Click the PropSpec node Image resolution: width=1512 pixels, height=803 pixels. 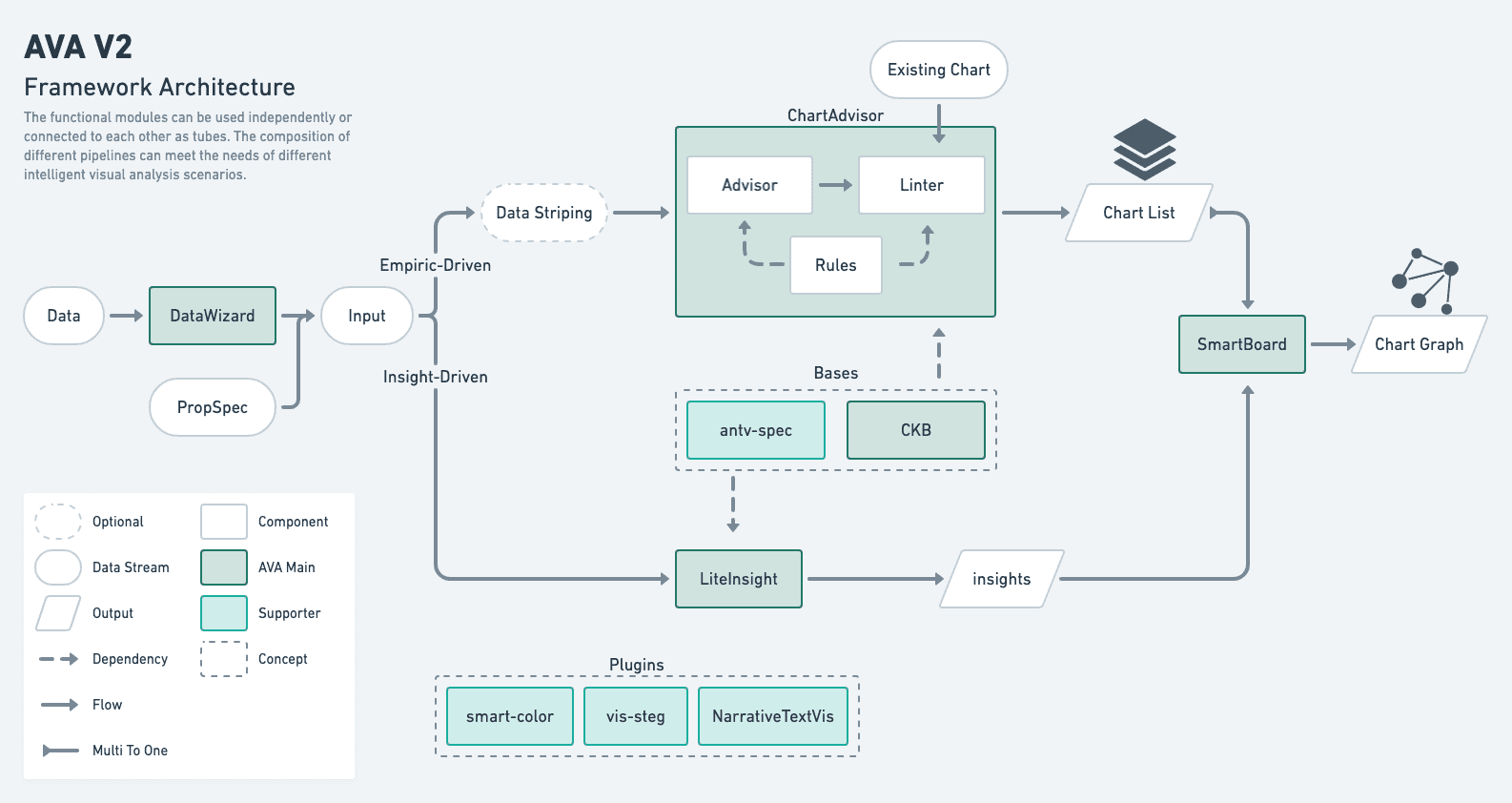pos(213,407)
